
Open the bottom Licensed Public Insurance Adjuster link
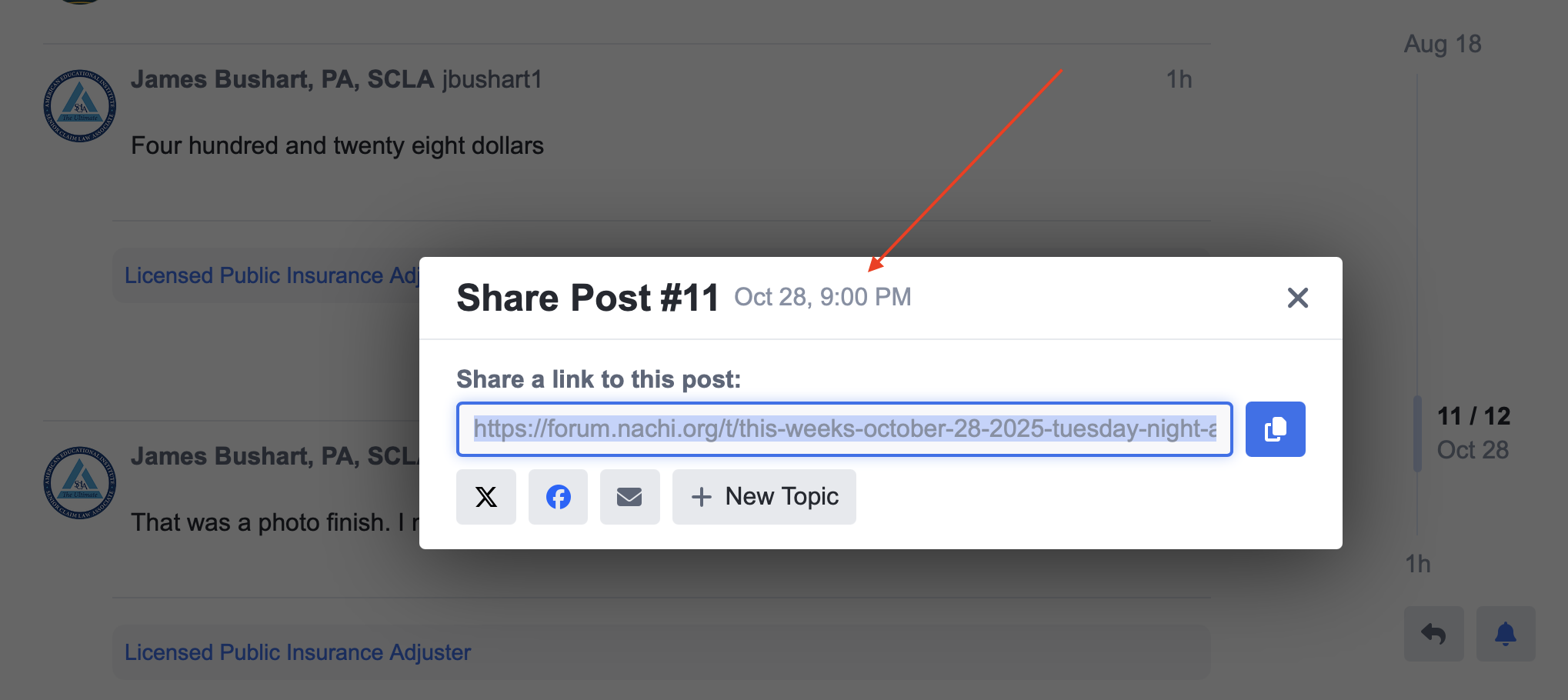(x=298, y=652)
